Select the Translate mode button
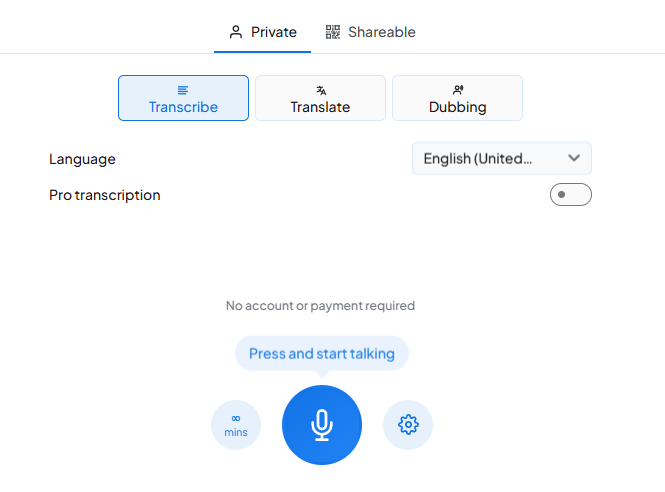665x492 pixels. click(320, 98)
